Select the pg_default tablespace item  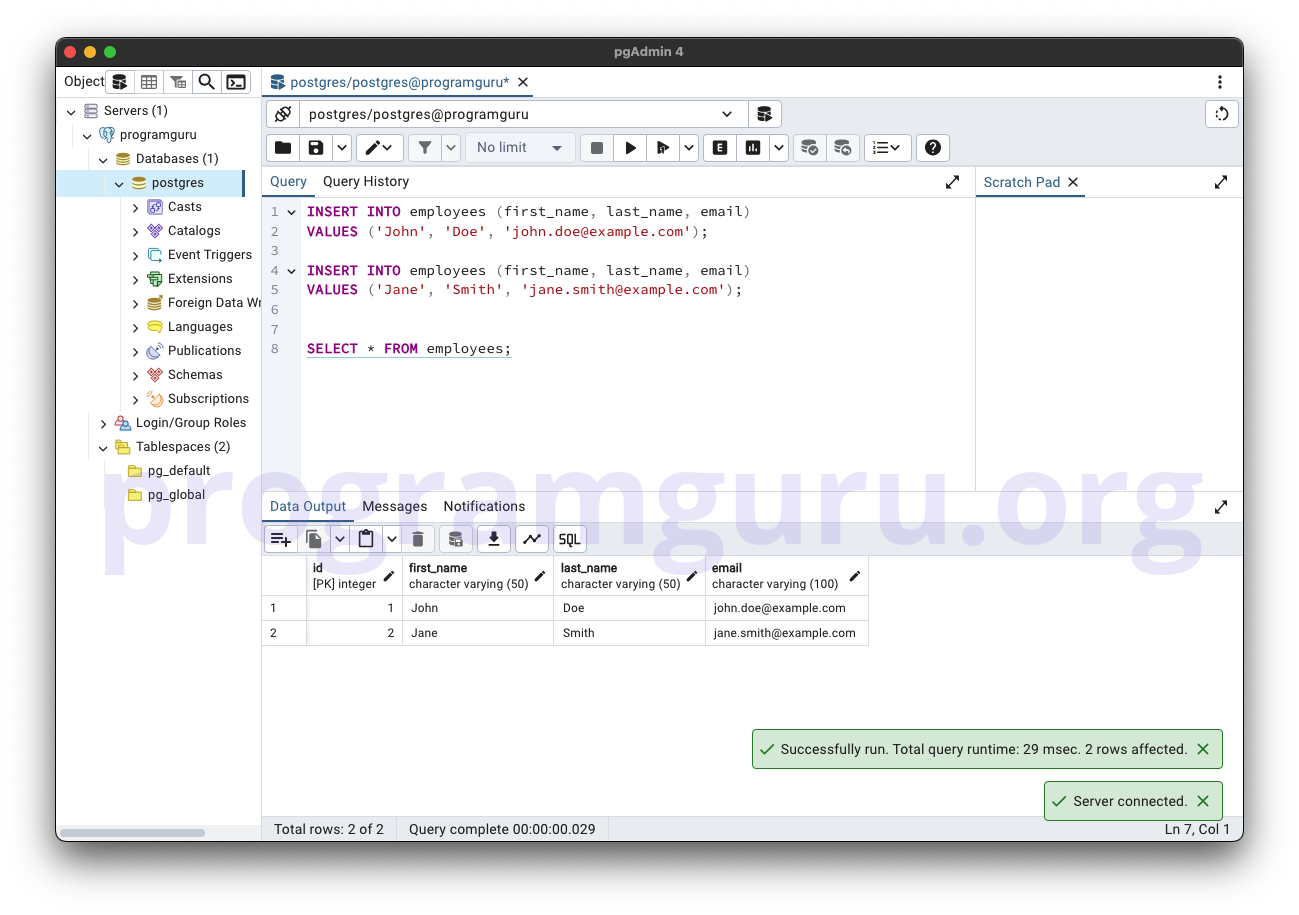[179, 471]
